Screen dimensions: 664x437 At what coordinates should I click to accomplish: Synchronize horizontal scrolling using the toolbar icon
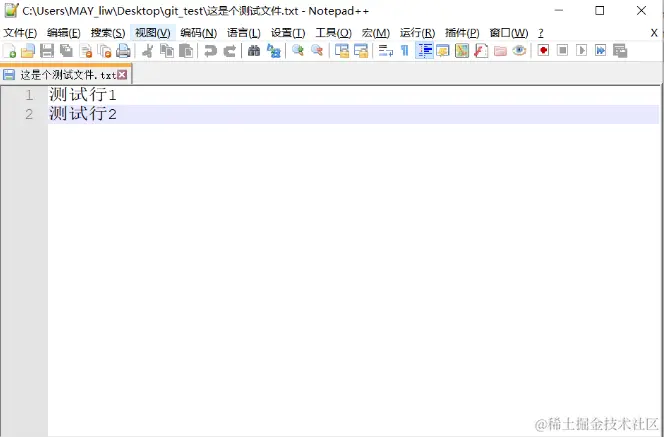click(x=361, y=51)
